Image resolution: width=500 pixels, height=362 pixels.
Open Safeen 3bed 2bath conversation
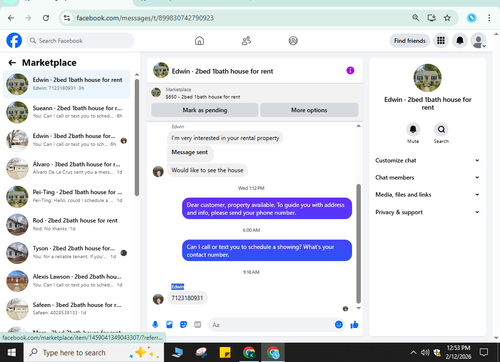pos(67,309)
